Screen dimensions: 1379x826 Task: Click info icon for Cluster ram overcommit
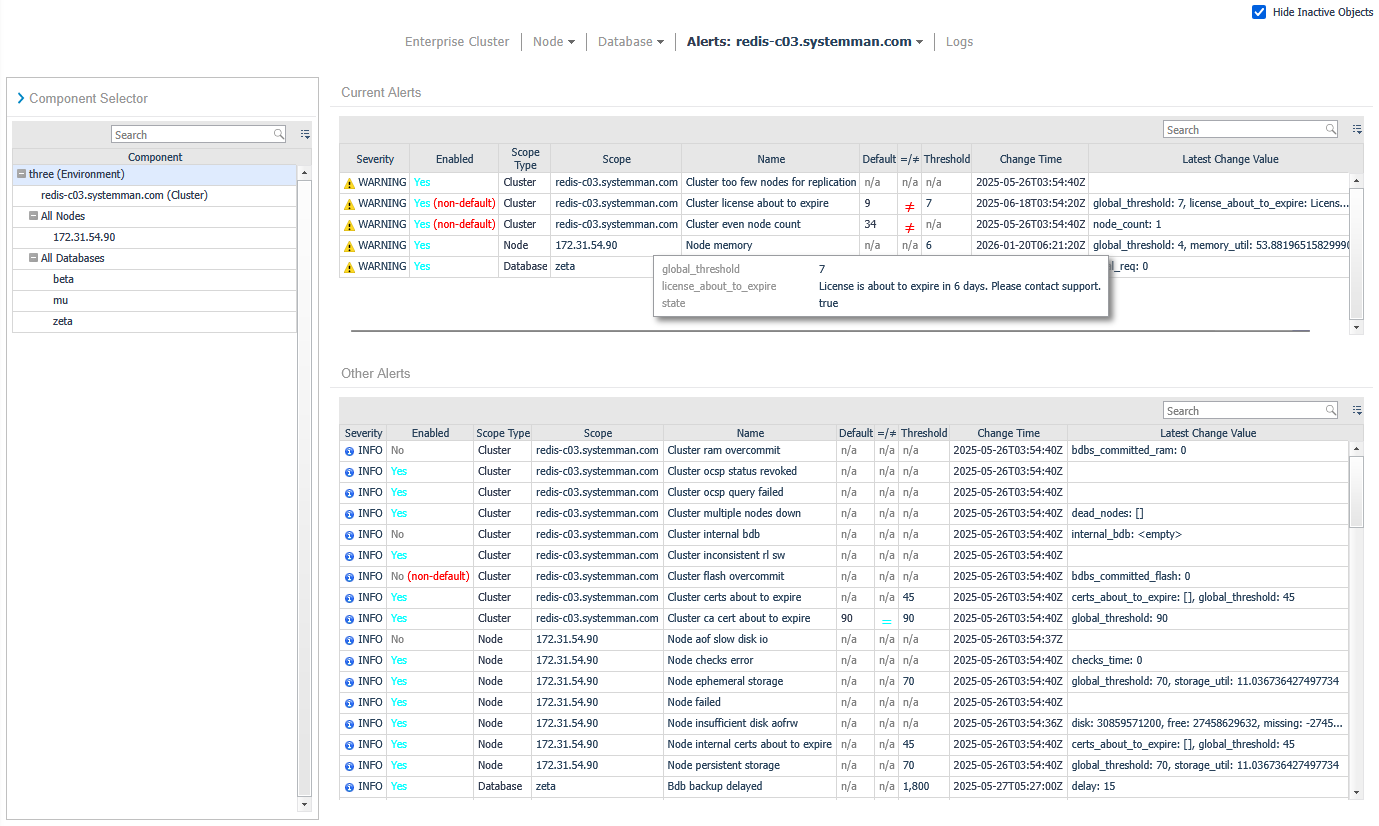[x=349, y=451]
